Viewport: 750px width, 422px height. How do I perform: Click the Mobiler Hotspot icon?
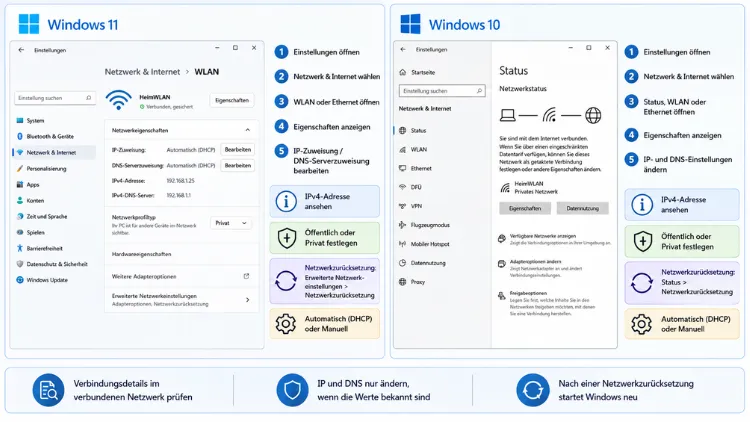click(402, 244)
